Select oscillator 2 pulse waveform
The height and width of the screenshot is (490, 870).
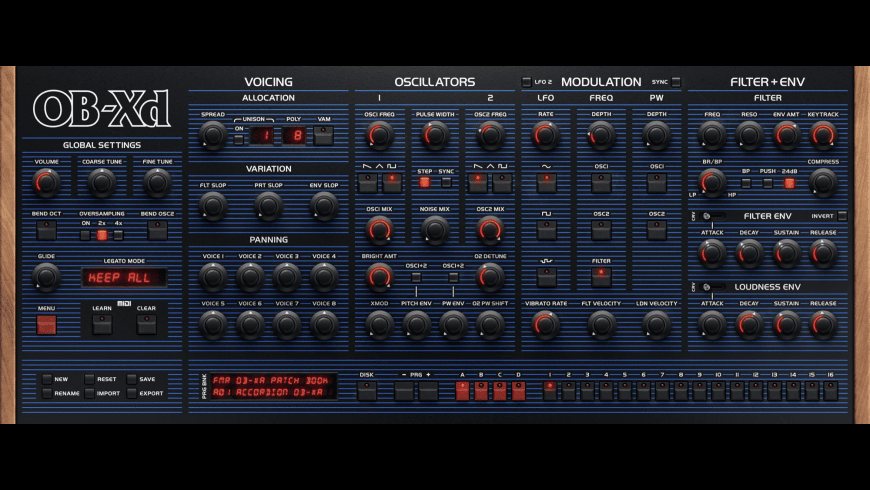[x=503, y=183]
